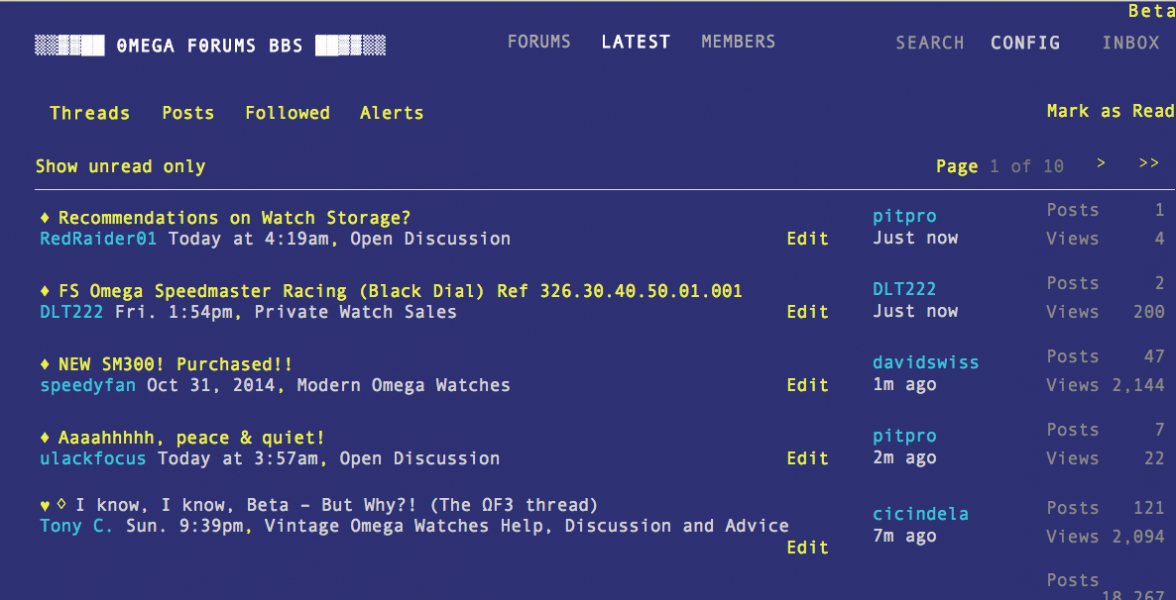Switch to the Alerts tab
1176x600 pixels.
pyautogui.click(x=391, y=113)
